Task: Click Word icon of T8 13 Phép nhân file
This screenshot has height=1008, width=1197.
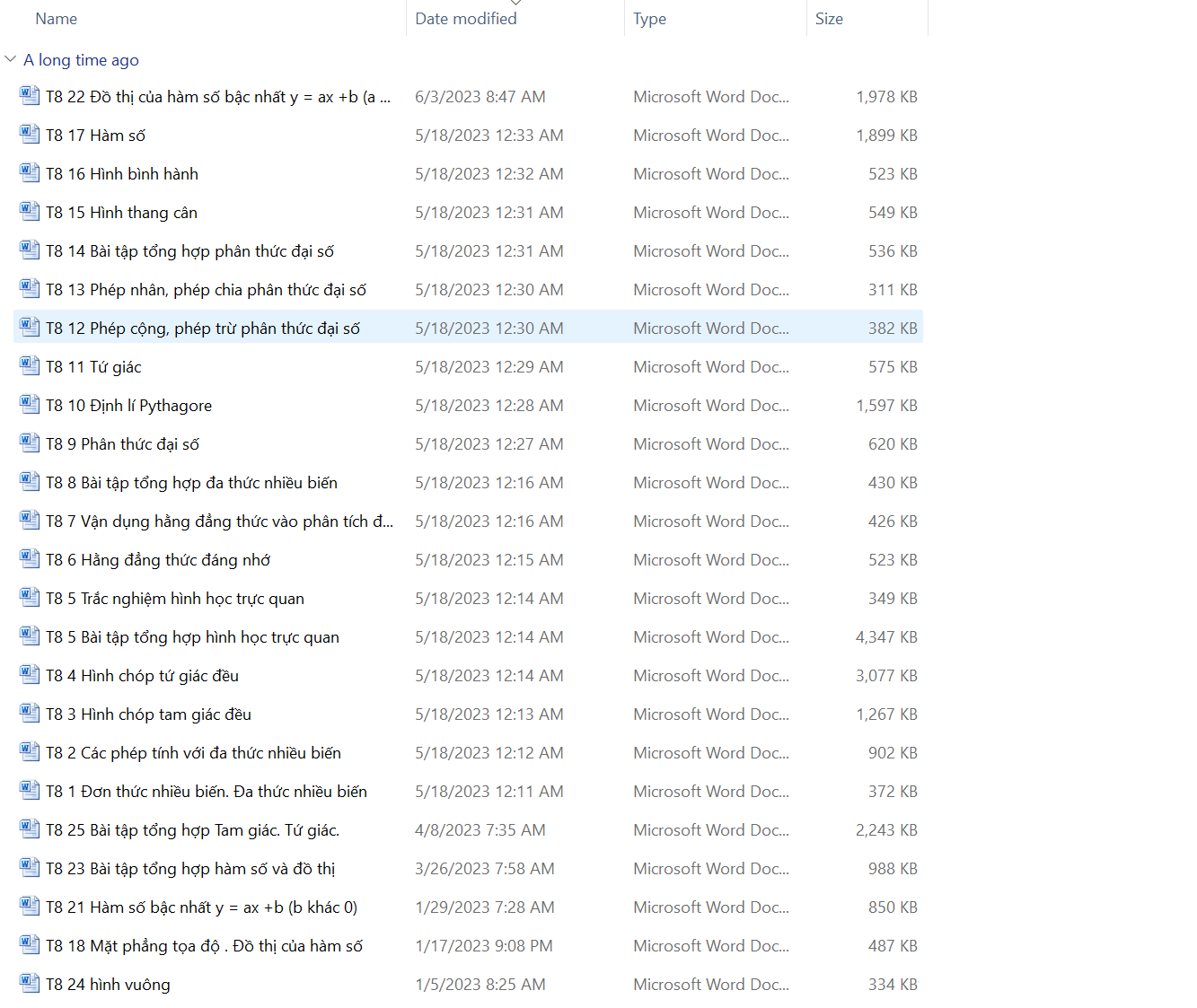Action: (30, 288)
